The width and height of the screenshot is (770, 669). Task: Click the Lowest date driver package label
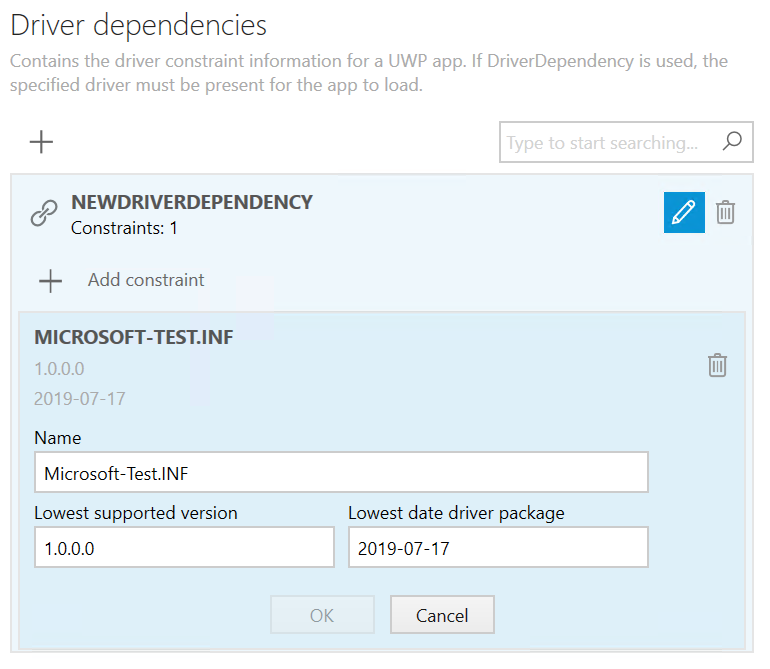click(456, 513)
